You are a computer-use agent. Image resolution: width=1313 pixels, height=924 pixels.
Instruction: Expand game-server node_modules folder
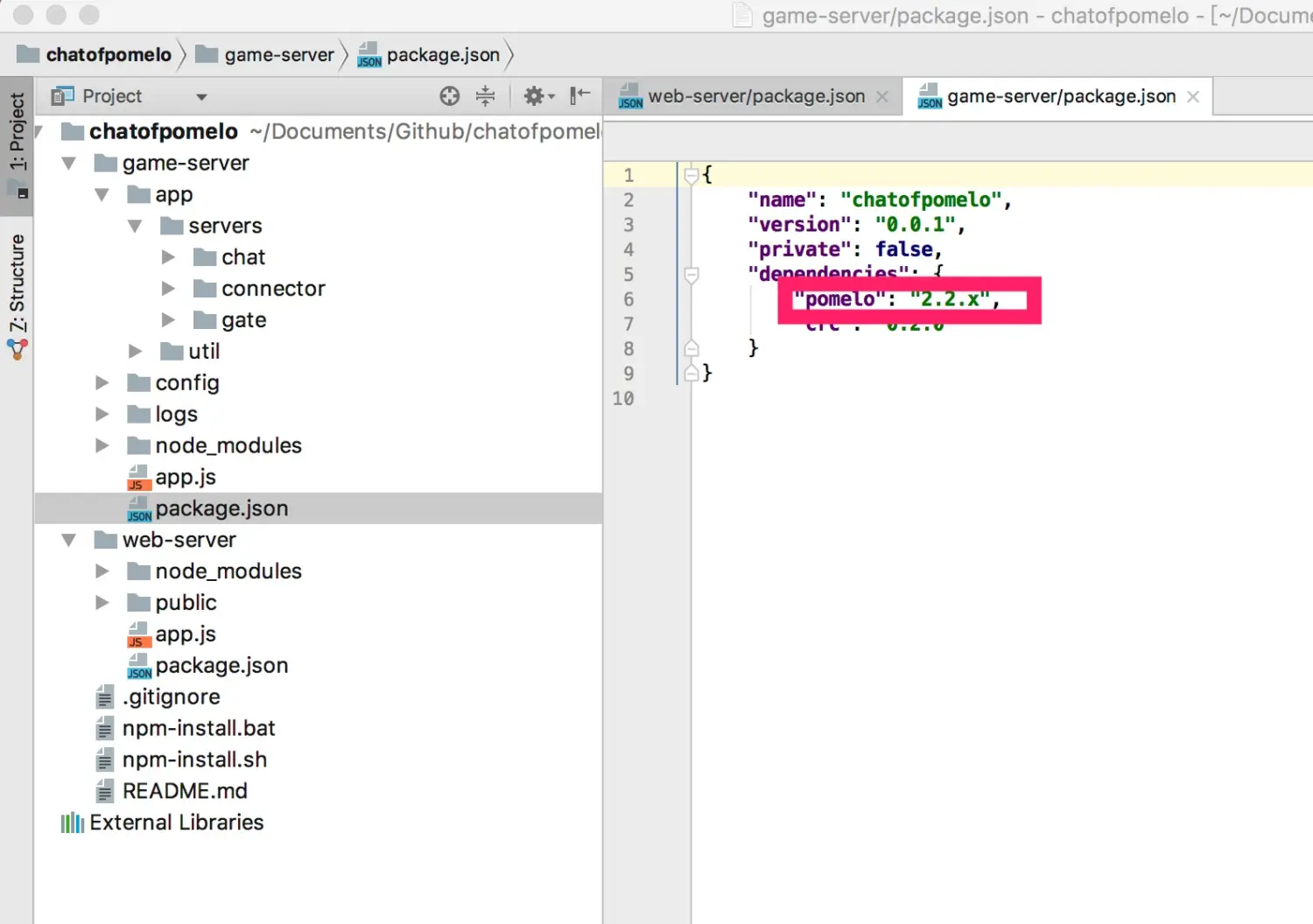coord(102,446)
